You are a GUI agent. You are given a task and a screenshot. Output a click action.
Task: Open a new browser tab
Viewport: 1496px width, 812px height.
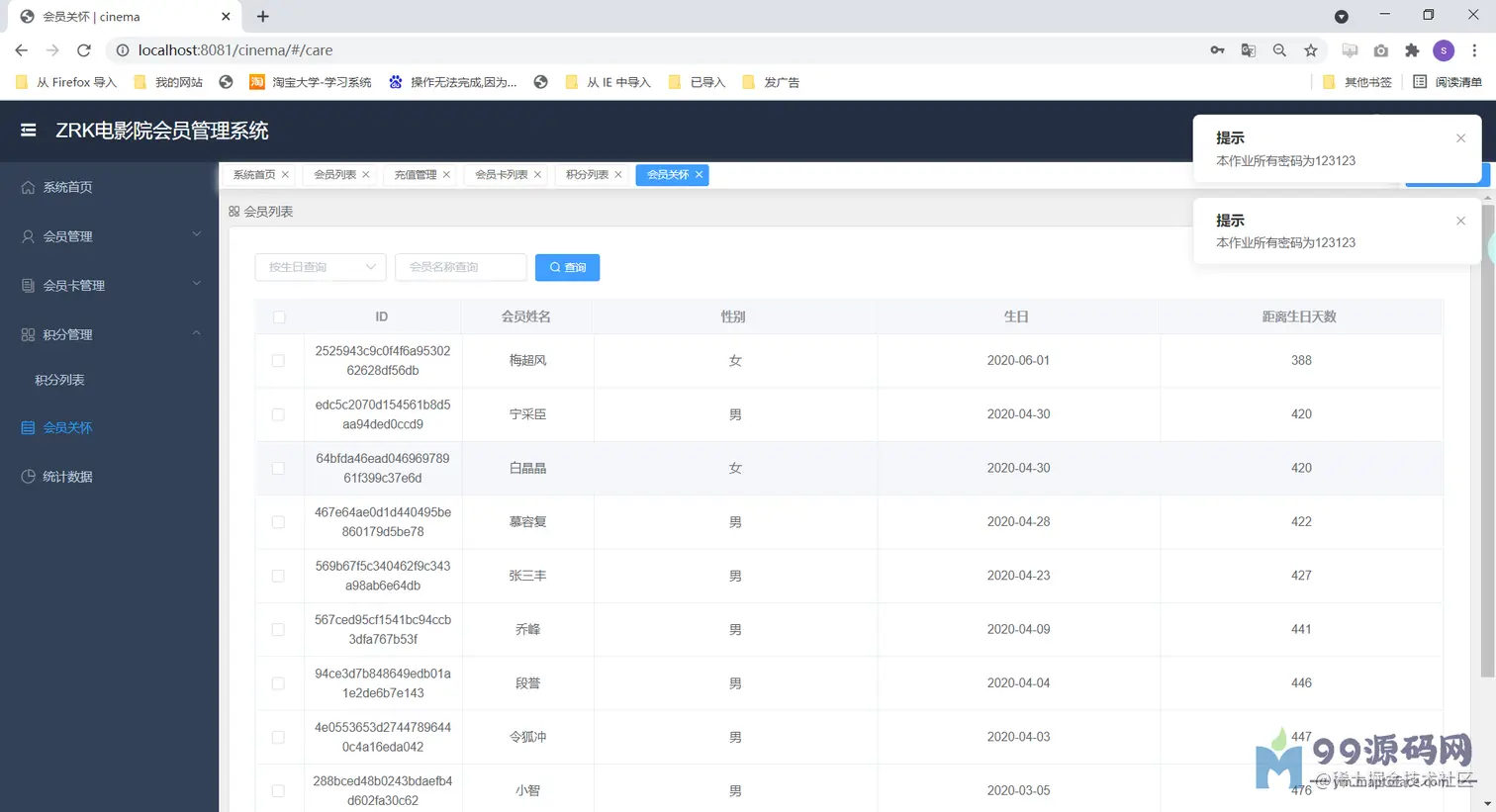coord(262,17)
